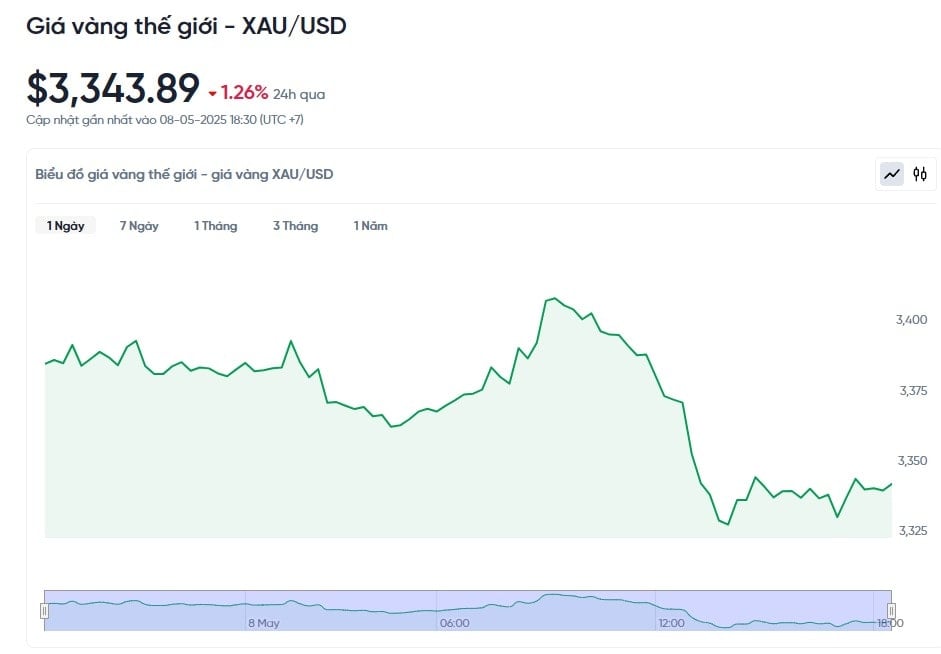The height and width of the screenshot is (654, 941).
Task: Click the navigator at 12:00 marker
Action: pos(671,623)
